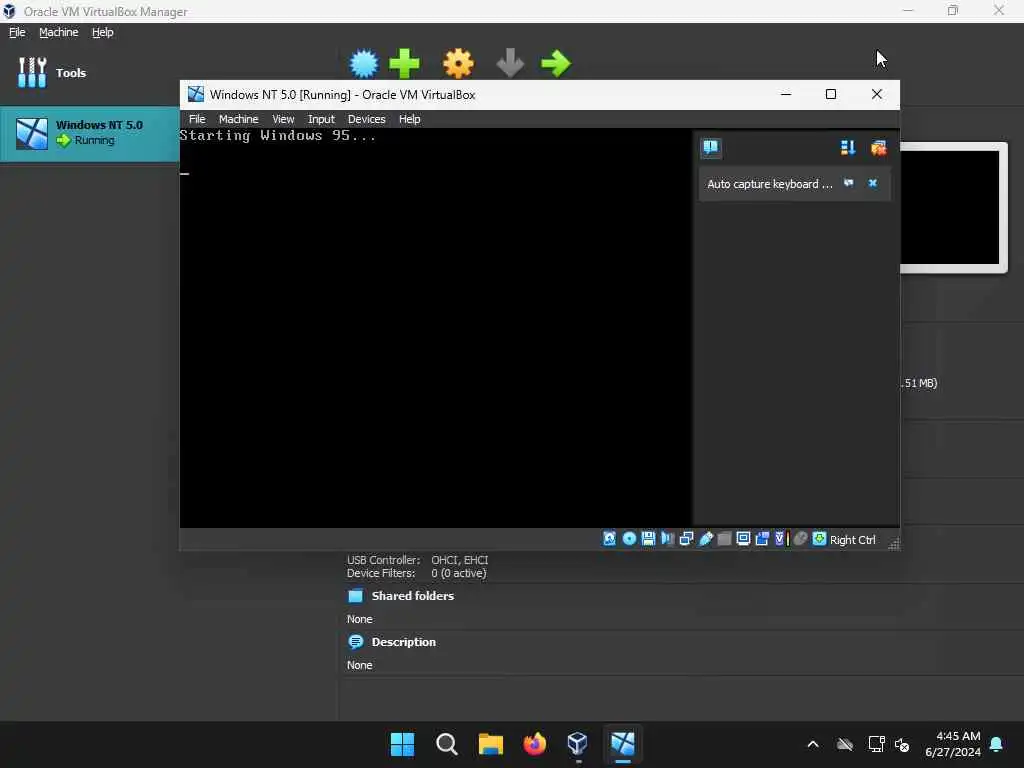The height and width of the screenshot is (768, 1024).
Task: Click USB Controller value OHCI, EHCI
Action: click(459, 560)
